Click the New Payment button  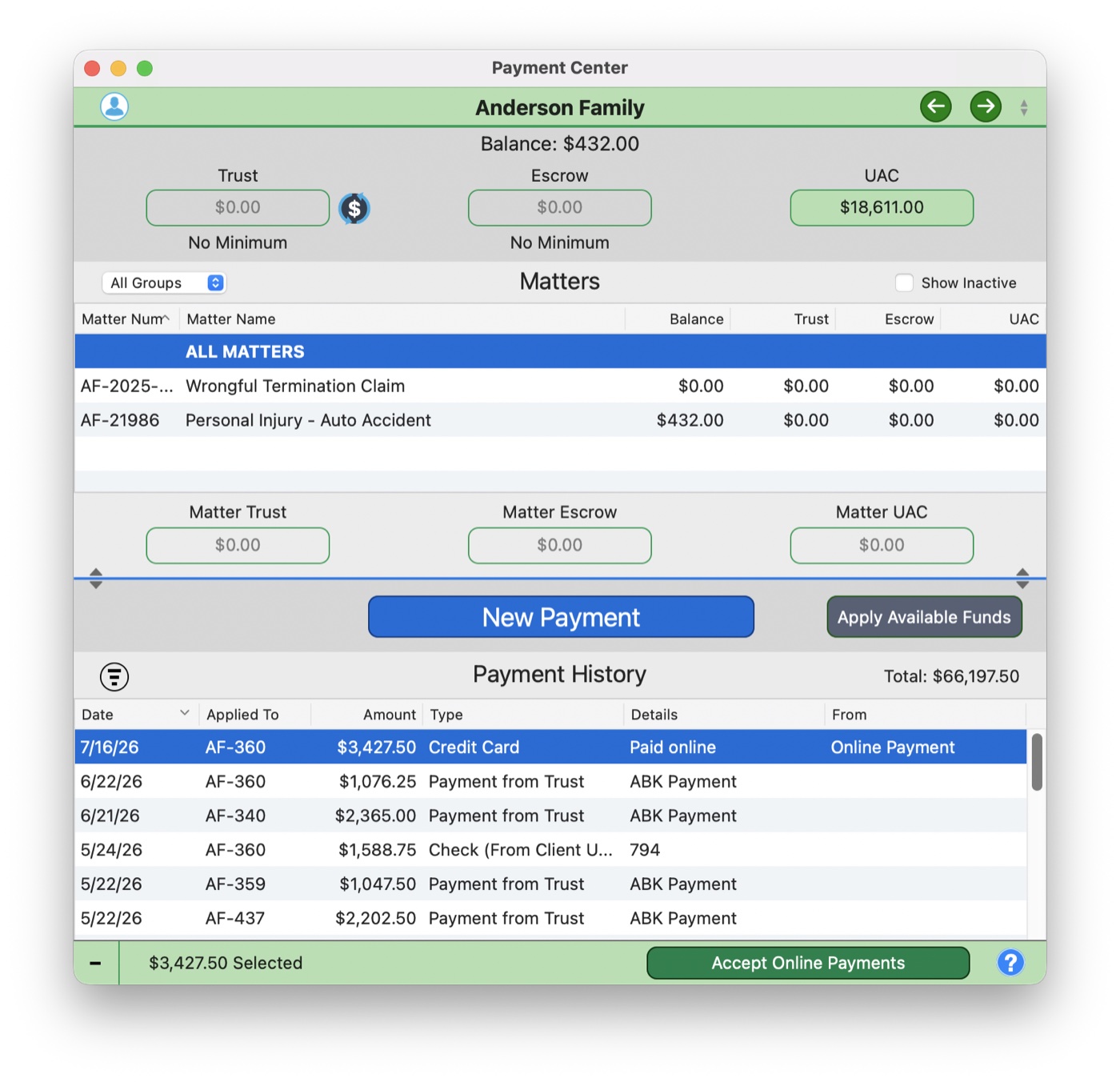pos(561,617)
